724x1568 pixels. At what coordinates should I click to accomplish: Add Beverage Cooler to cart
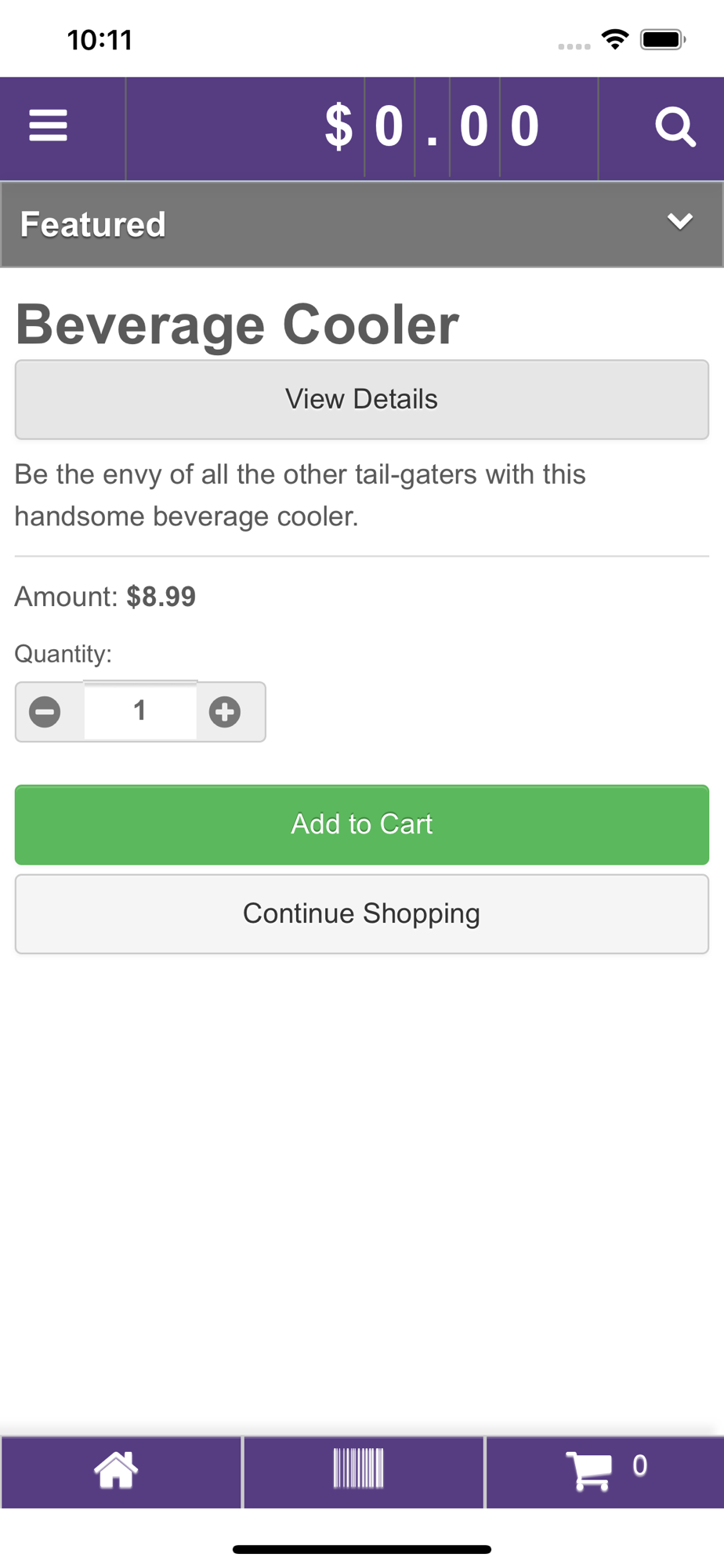point(362,825)
